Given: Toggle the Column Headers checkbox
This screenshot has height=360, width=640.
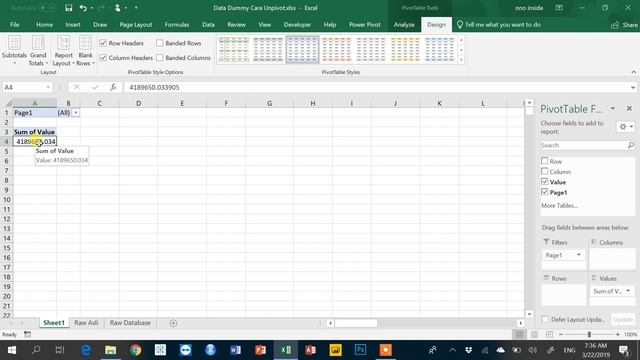Looking at the screenshot, I should [x=103, y=58].
